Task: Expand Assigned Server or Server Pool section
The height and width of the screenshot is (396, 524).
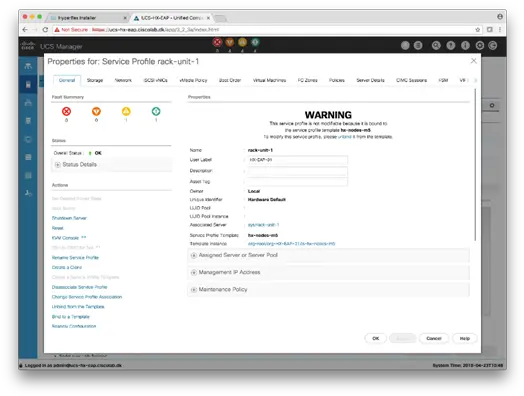Action: coord(328,255)
